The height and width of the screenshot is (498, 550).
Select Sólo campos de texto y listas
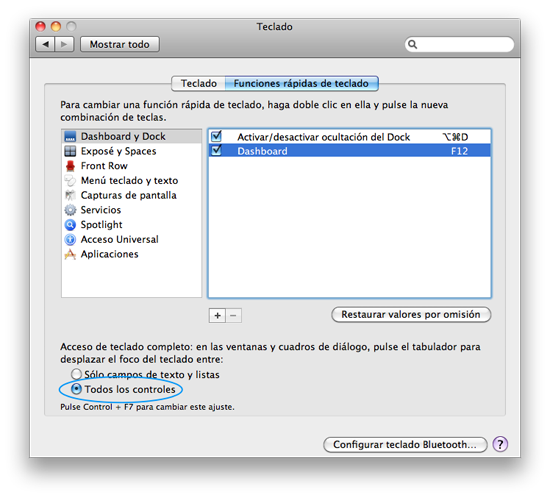point(76,374)
